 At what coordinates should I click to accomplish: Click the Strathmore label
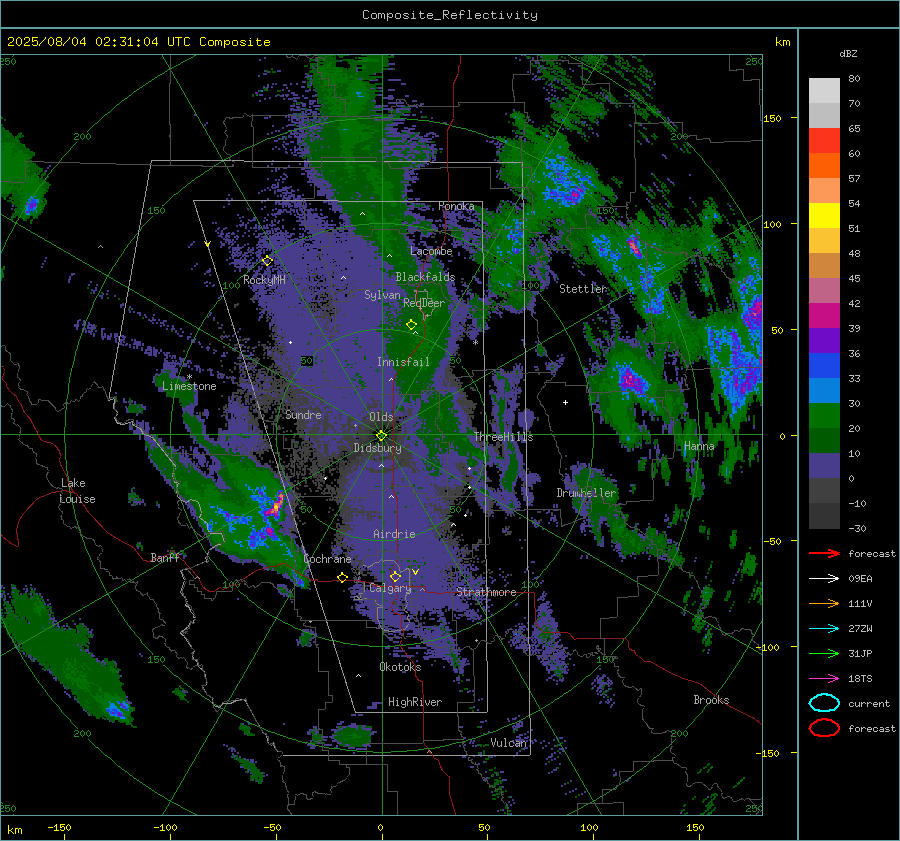coord(486,592)
